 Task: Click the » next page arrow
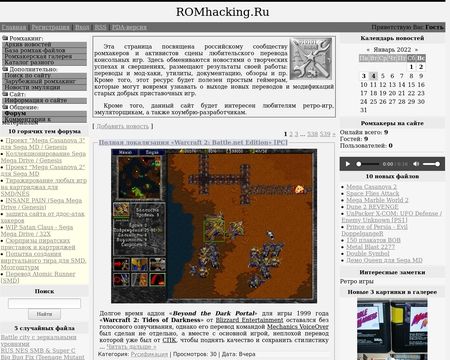334,134
